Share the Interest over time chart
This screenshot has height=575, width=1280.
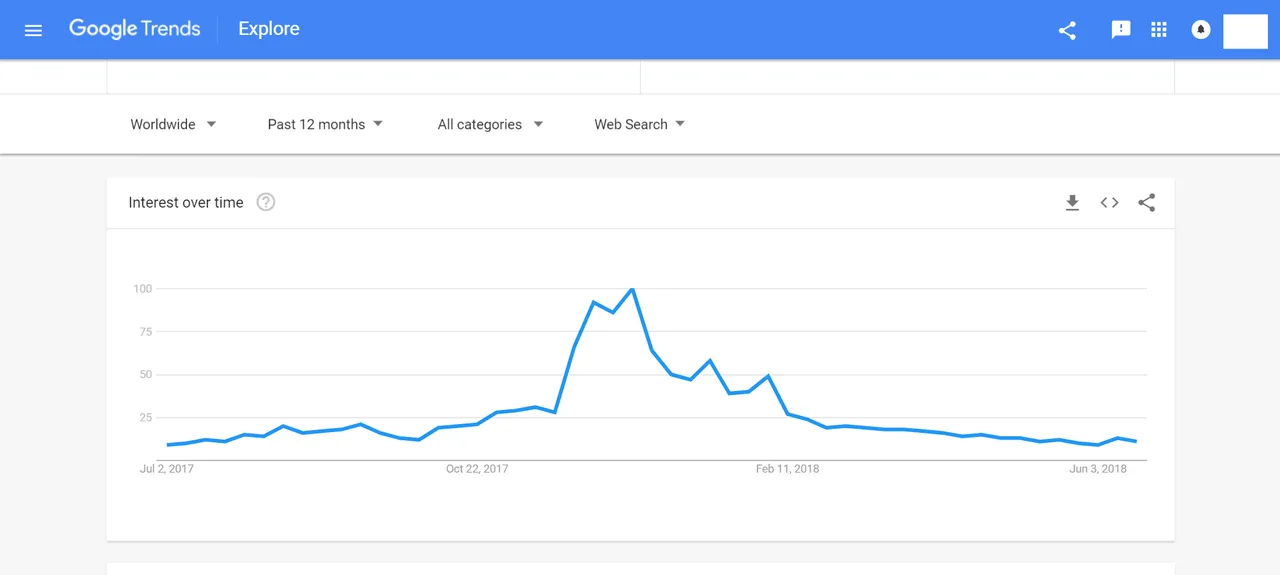coord(1147,203)
